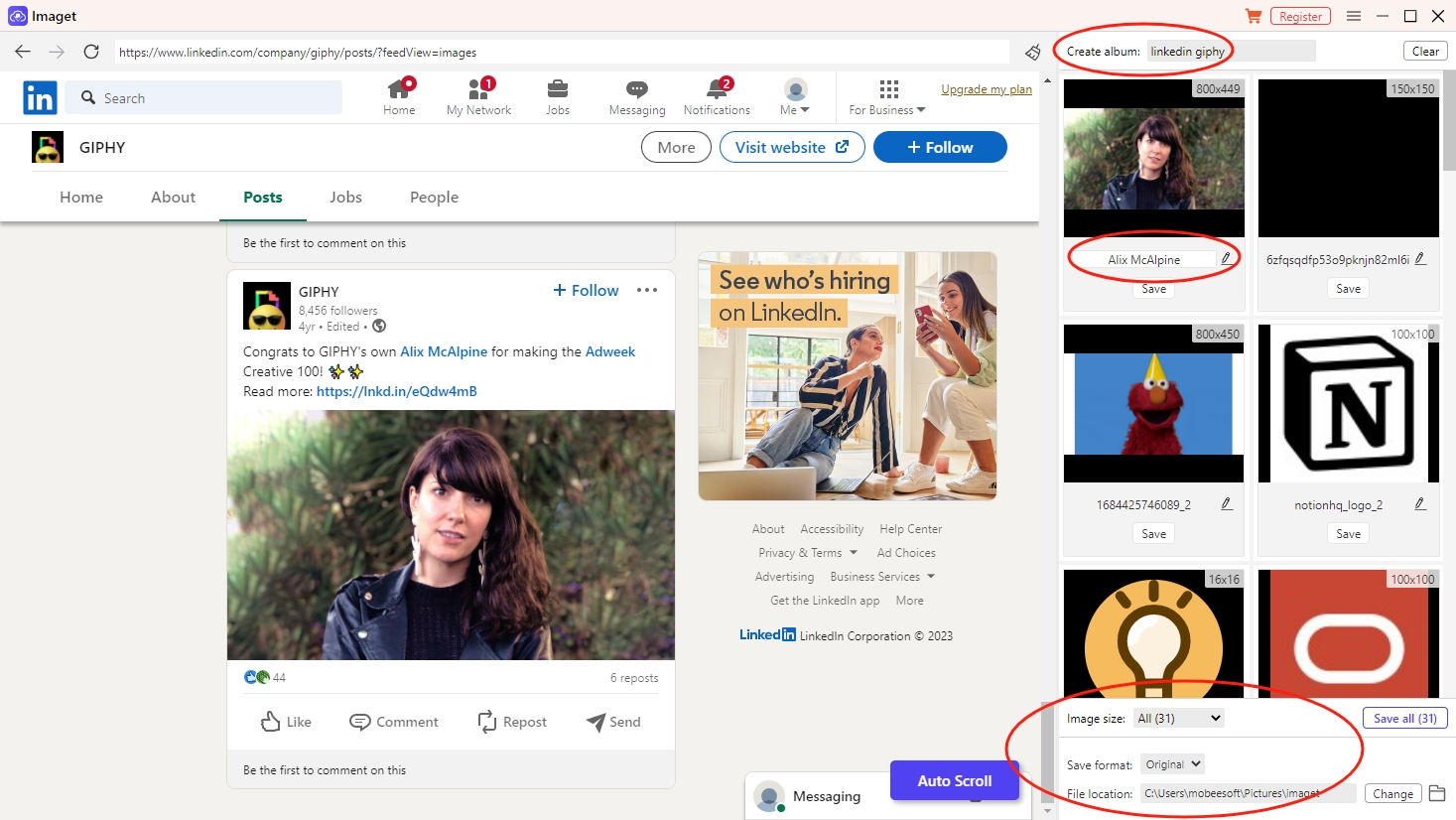Open Jobs briefcase icon in LinkedIn nav
This screenshot has width=1456, height=820.
click(558, 89)
